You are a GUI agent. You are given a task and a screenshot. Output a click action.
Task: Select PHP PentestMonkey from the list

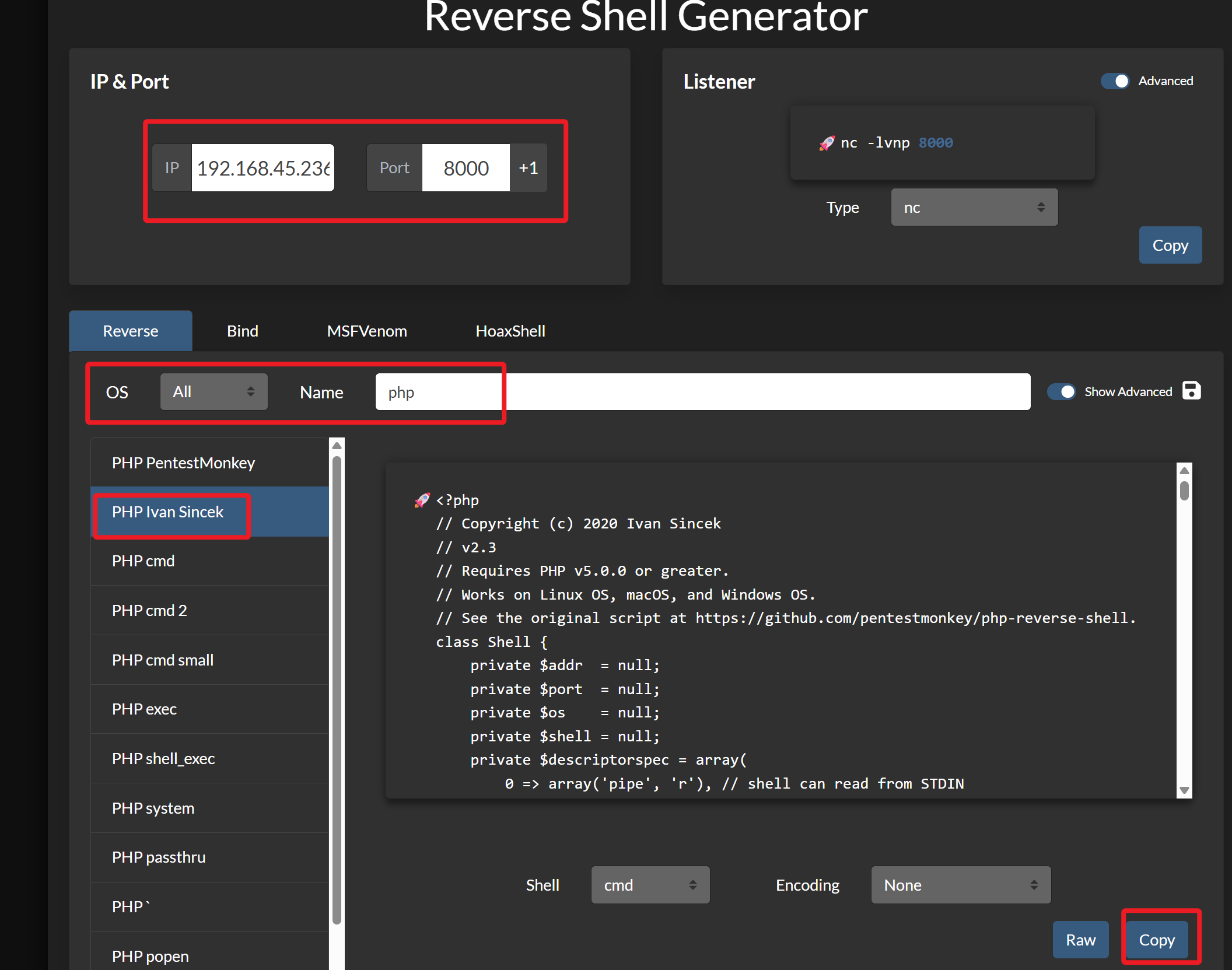184,463
